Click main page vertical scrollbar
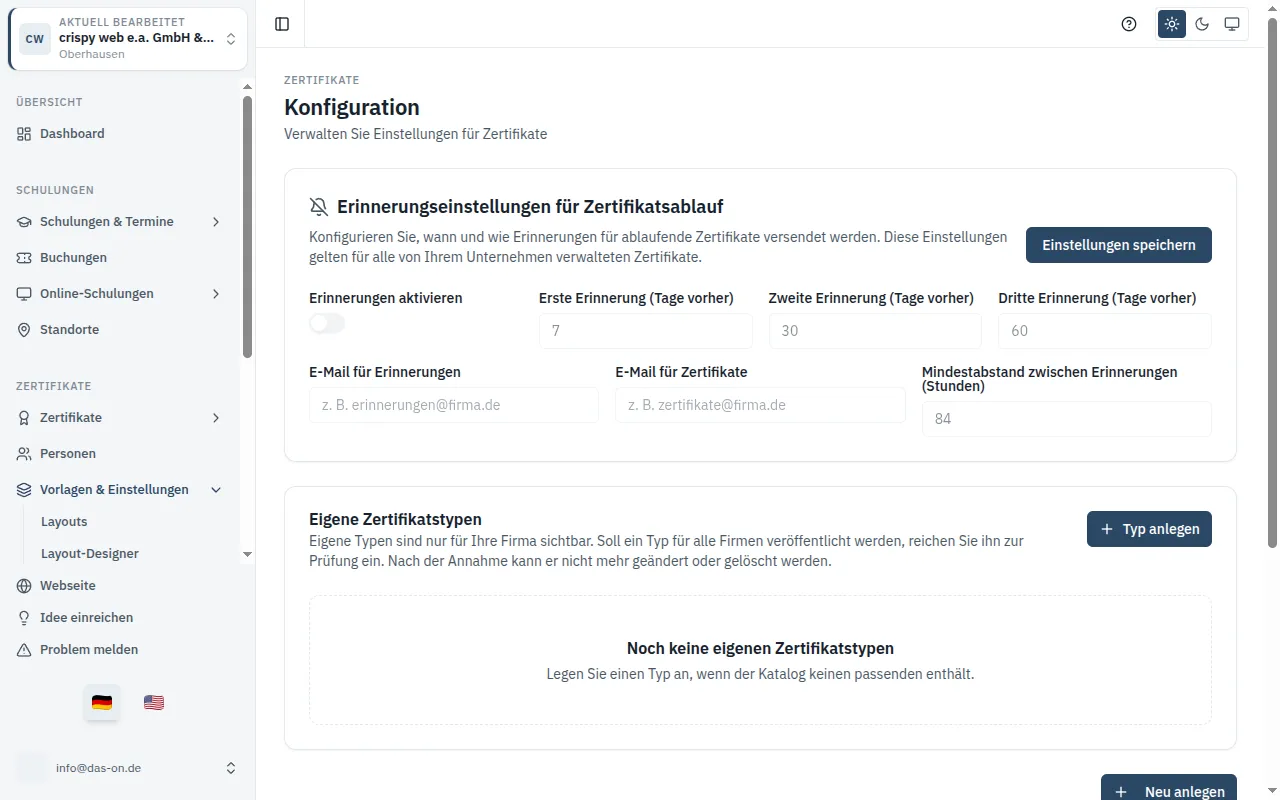The height and width of the screenshot is (800, 1280). [1272, 282]
